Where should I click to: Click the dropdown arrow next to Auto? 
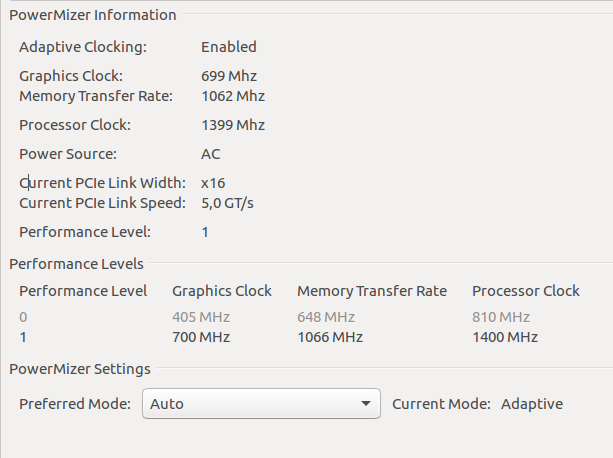pos(366,404)
